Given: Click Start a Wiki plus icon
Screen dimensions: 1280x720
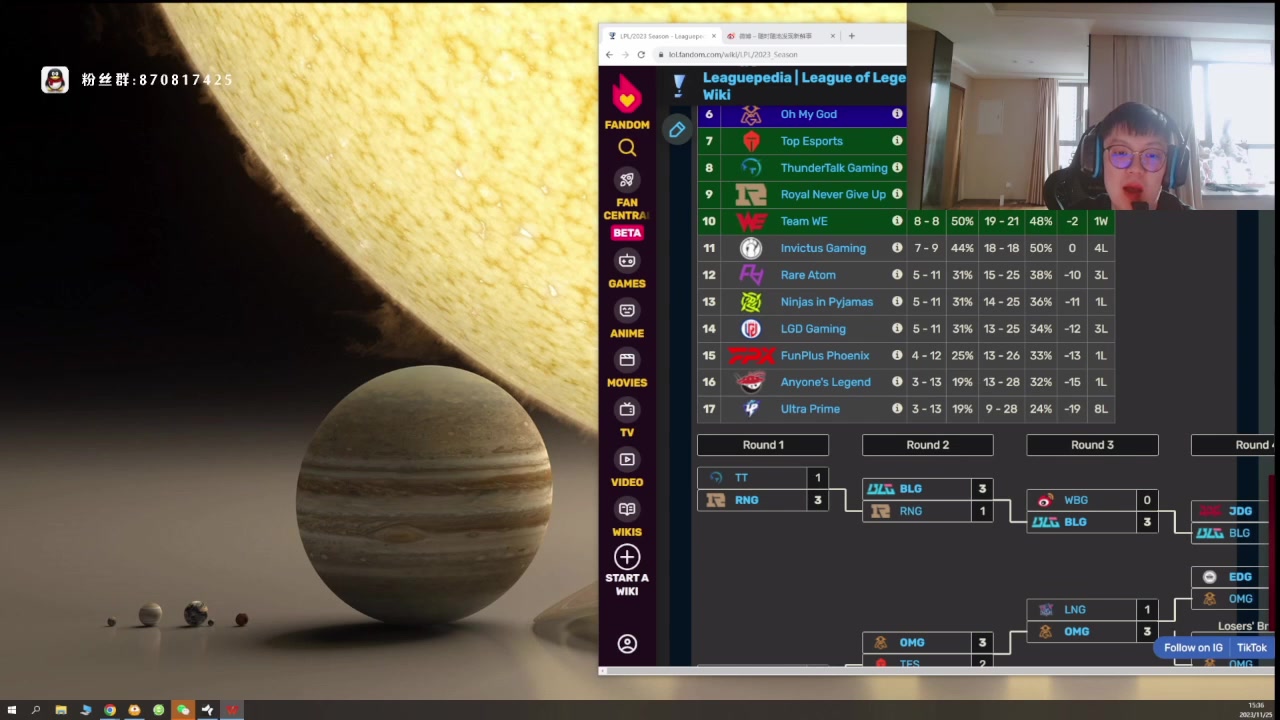Looking at the screenshot, I should pos(627,557).
